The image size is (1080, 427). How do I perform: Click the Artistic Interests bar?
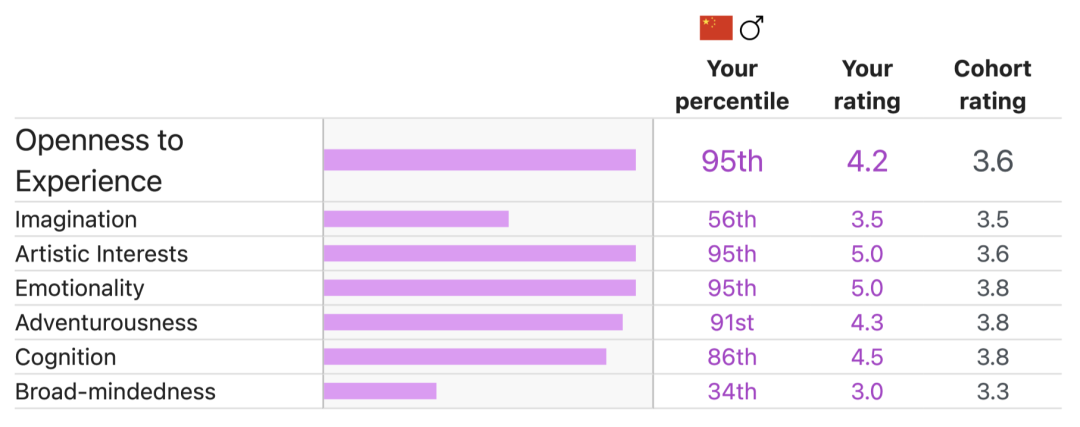[x=479, y=253]
